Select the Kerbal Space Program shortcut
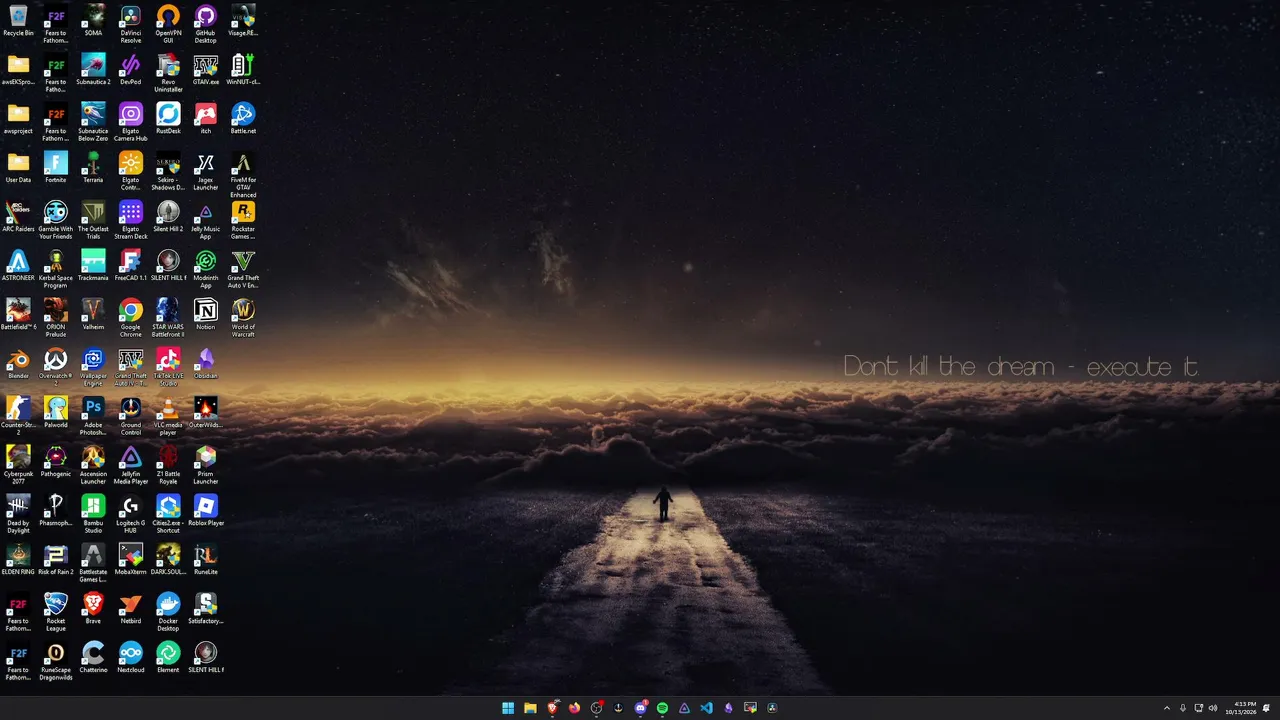 tap(56, 269)
